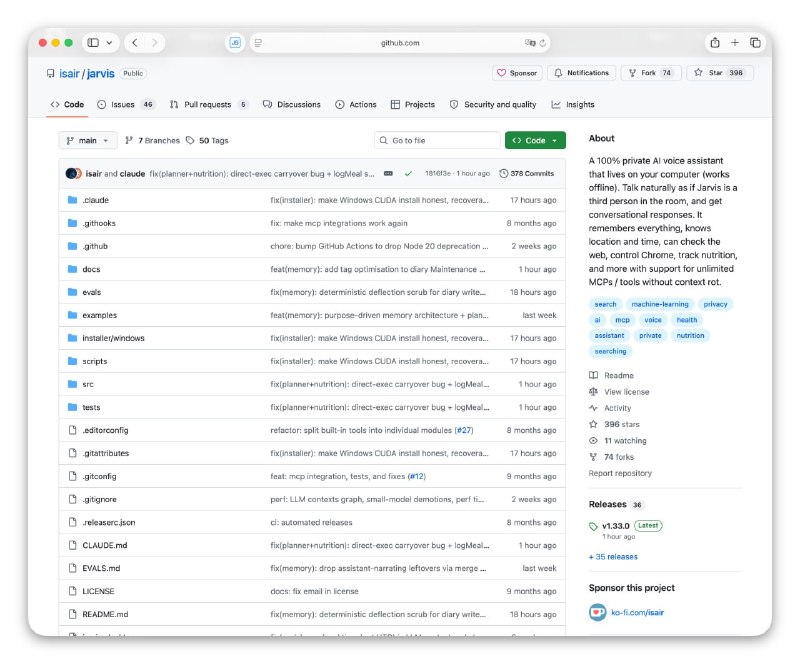The height and width of the screenshot is (664, 800).
Task: Open the Actions tab
Action: pos(356,105)
